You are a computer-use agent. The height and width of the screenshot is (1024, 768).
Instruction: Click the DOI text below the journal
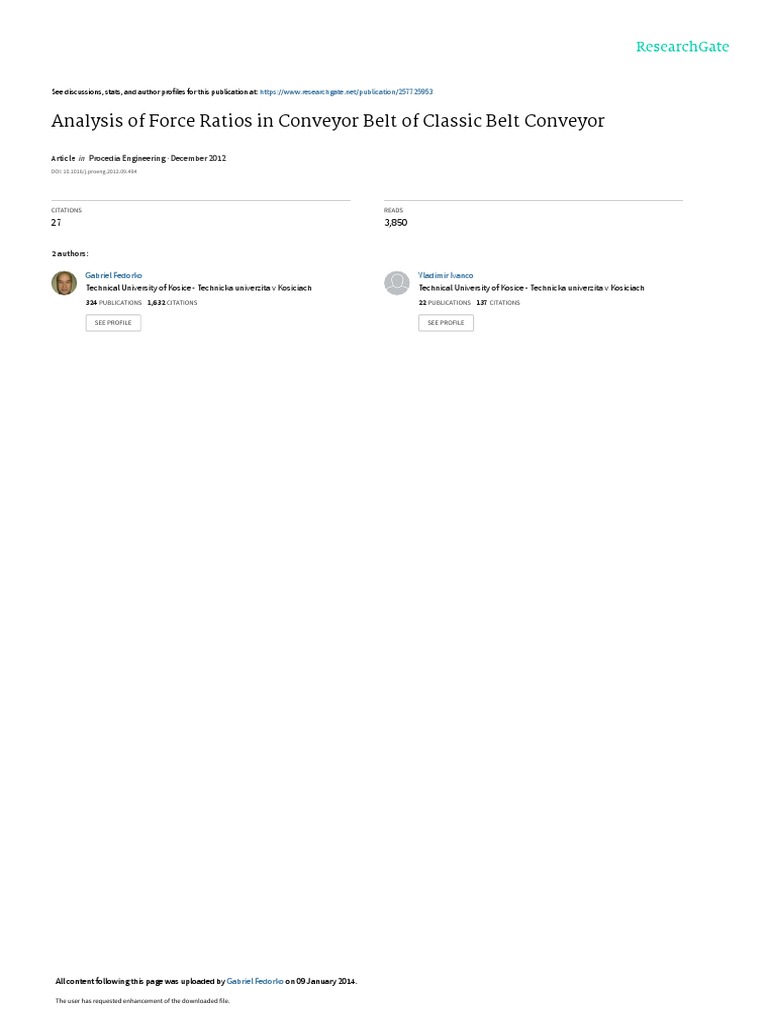[x=94, y=172]
